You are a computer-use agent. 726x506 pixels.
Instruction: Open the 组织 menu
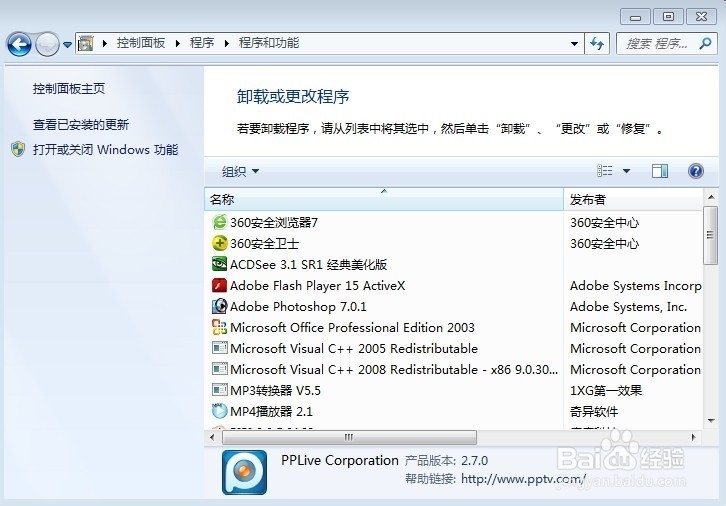click(x=240, y=171)
